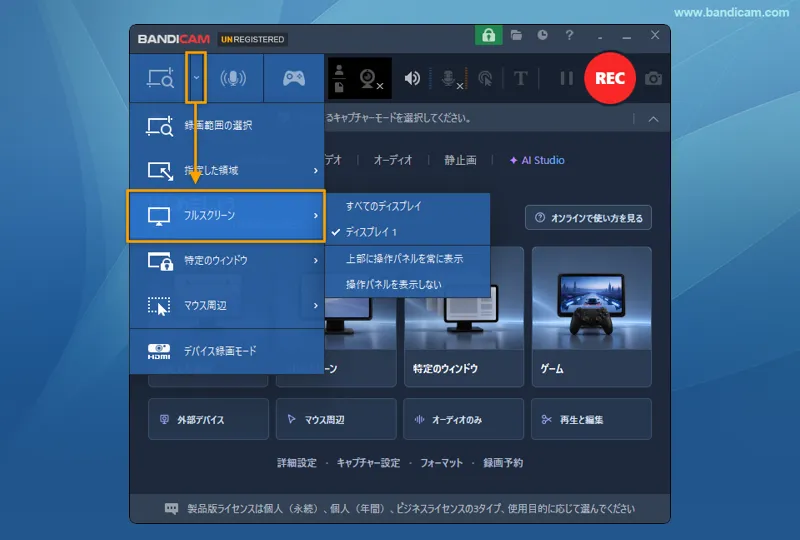Image resolution: width=800 pixels, height=540 pixels.
Task: Click the 外部デバイス button
Action: pyautogui.click(x=208, y=420)
